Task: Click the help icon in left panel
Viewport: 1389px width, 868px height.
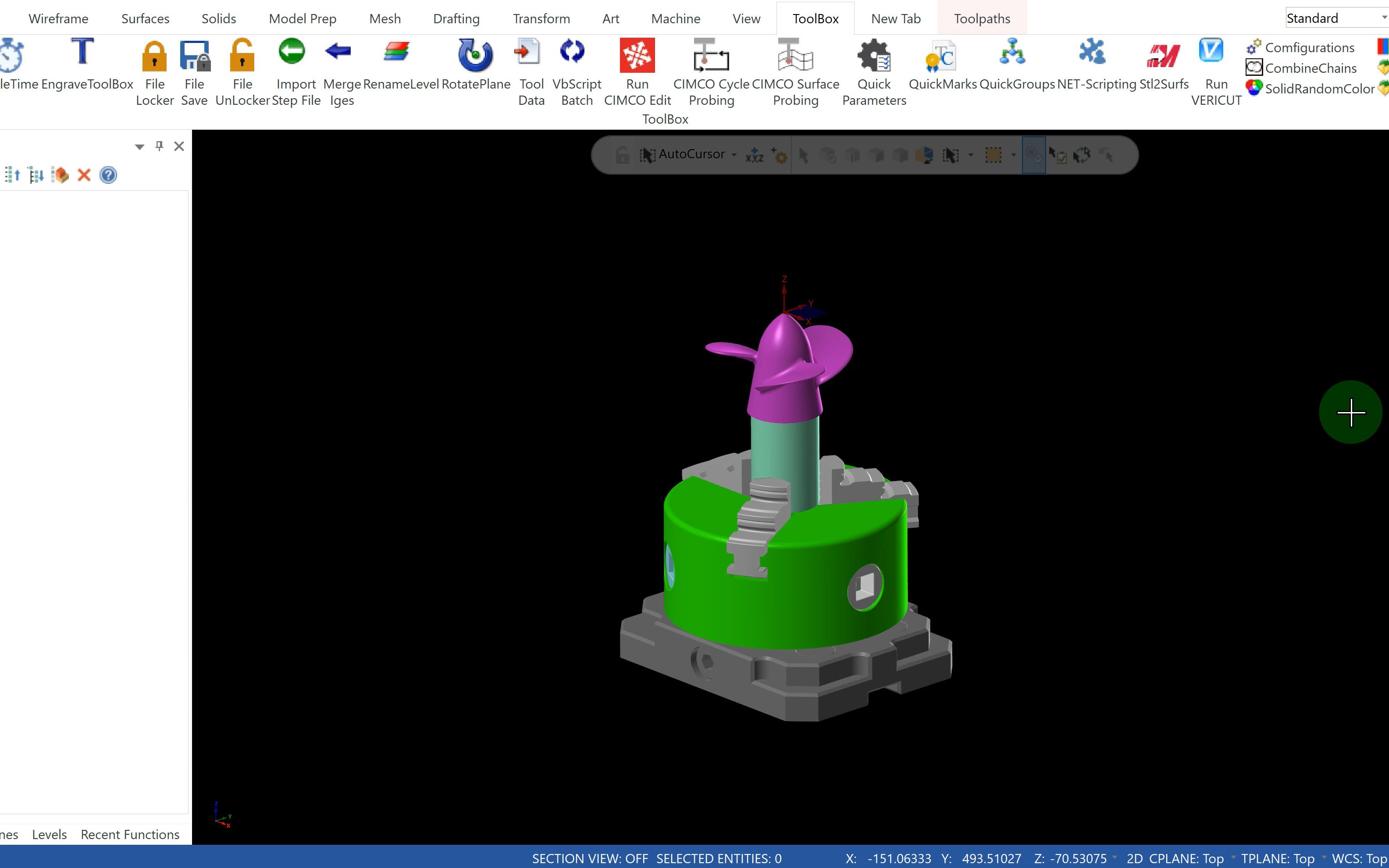Action: coord(108,175)
